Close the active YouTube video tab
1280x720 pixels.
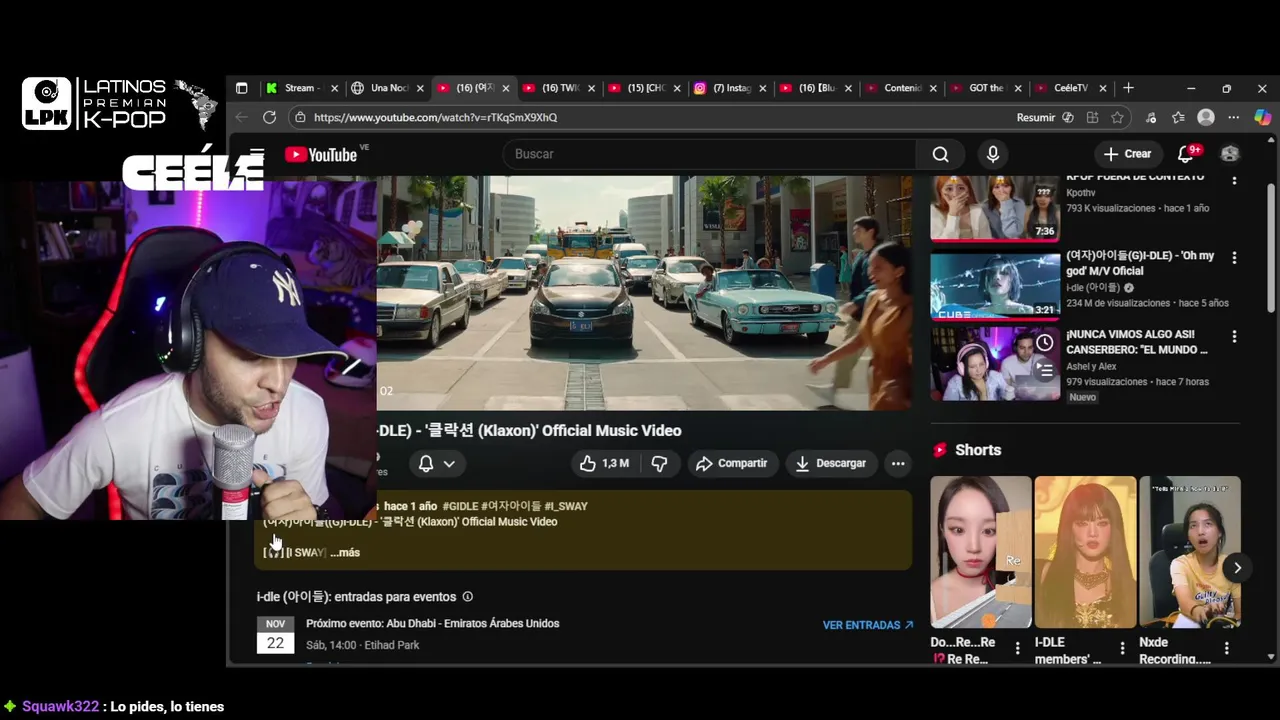[x=506, y=88]
